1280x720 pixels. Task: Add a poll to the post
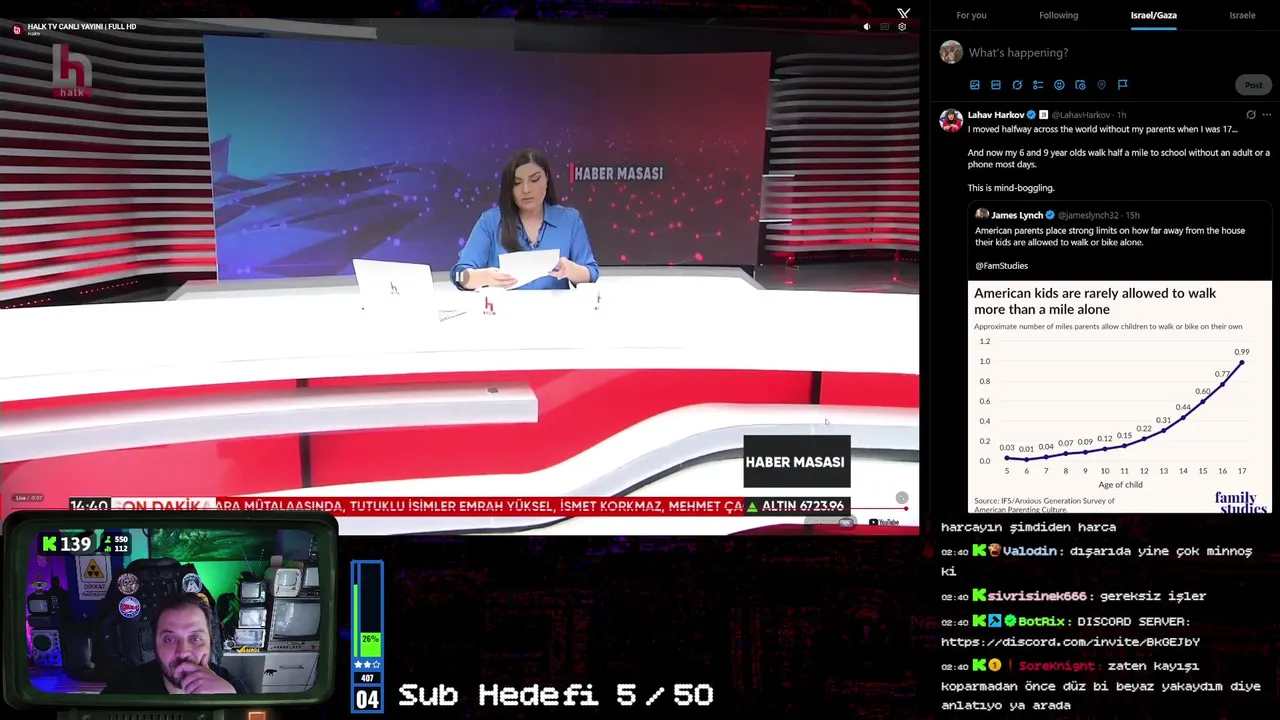[1038, 85]
